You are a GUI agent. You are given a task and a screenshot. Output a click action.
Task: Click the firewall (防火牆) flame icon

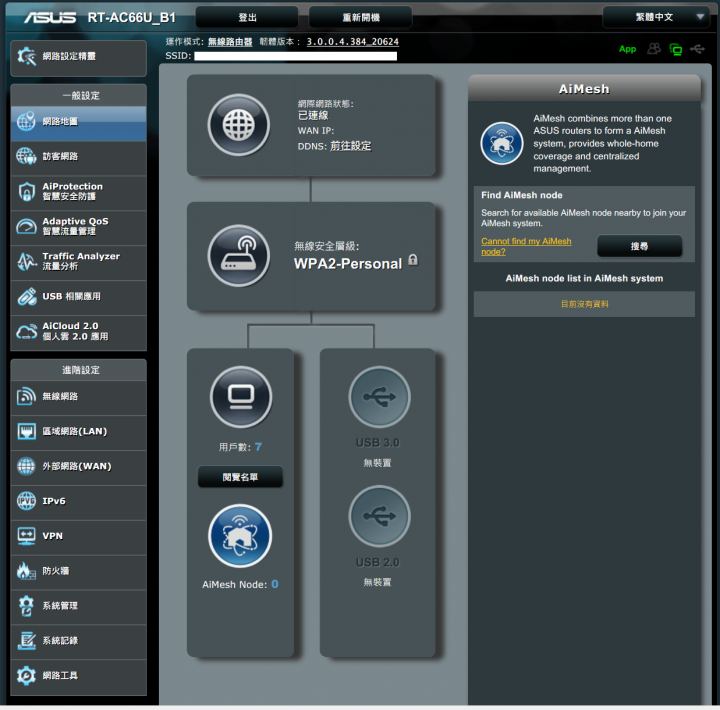click(x=26, y=571)
